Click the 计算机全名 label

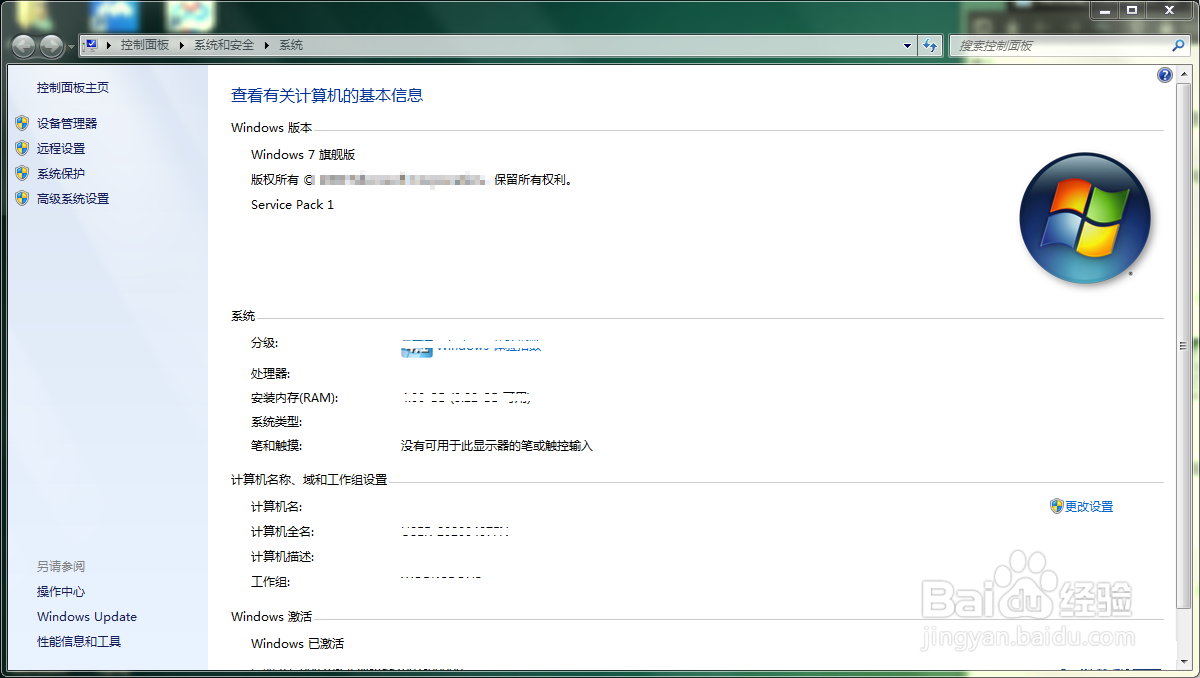point(282,531)
